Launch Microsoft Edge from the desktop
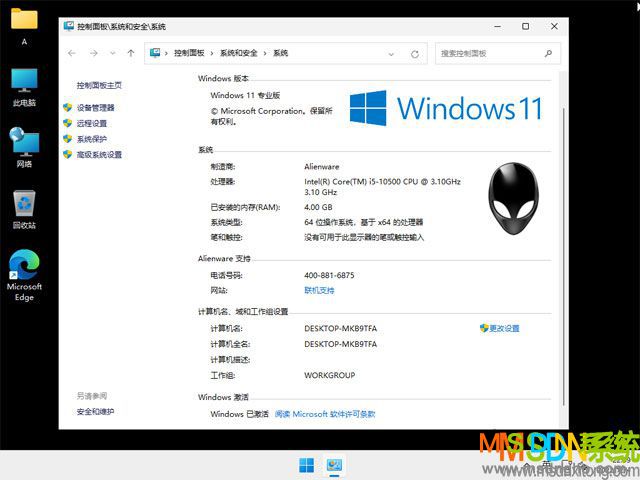This screenshot has height=480, width=640. (x=24, y=275)
